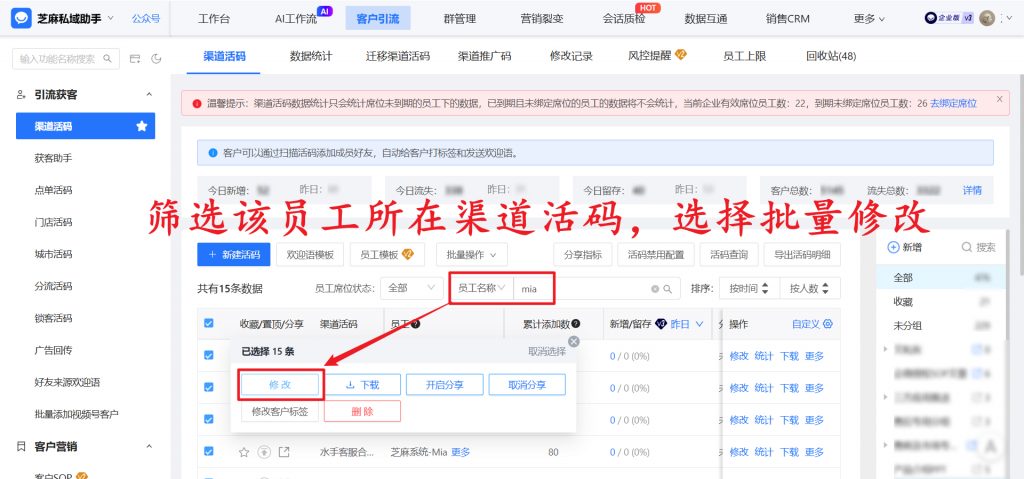Click the 新建活码 button

pos(234,255)
